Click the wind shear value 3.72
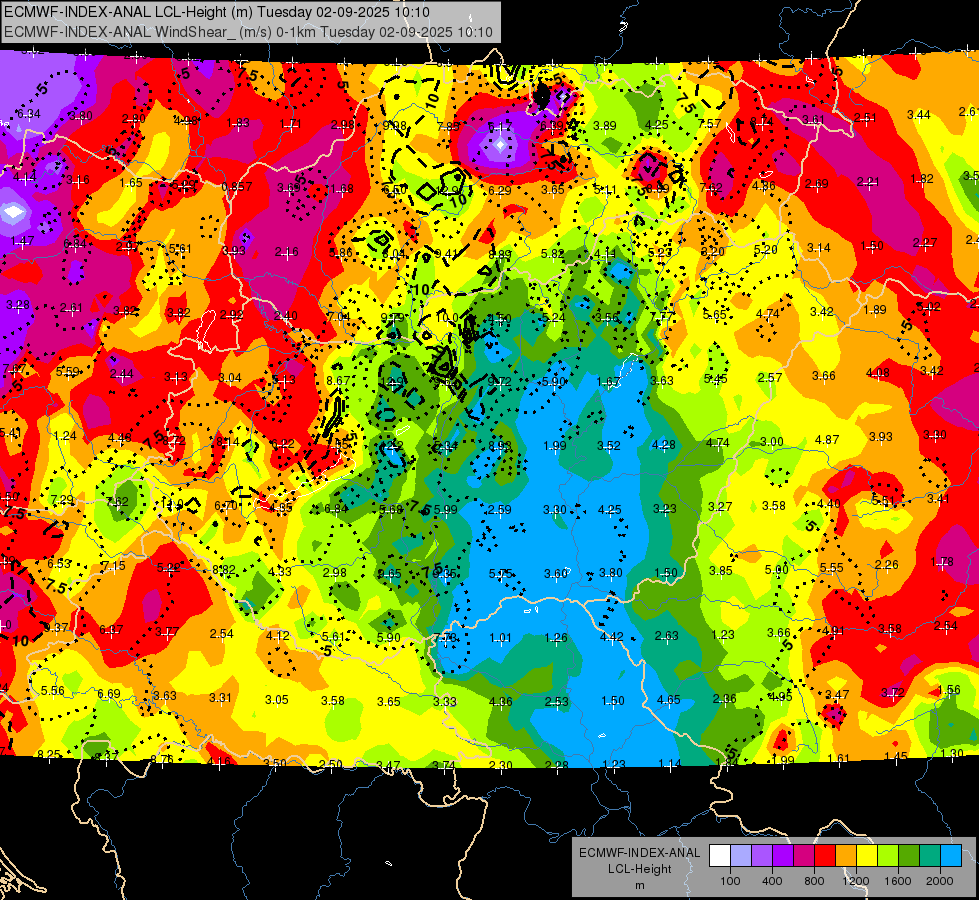The height and width of the screenshot is (900, 979). pos(892,692)
